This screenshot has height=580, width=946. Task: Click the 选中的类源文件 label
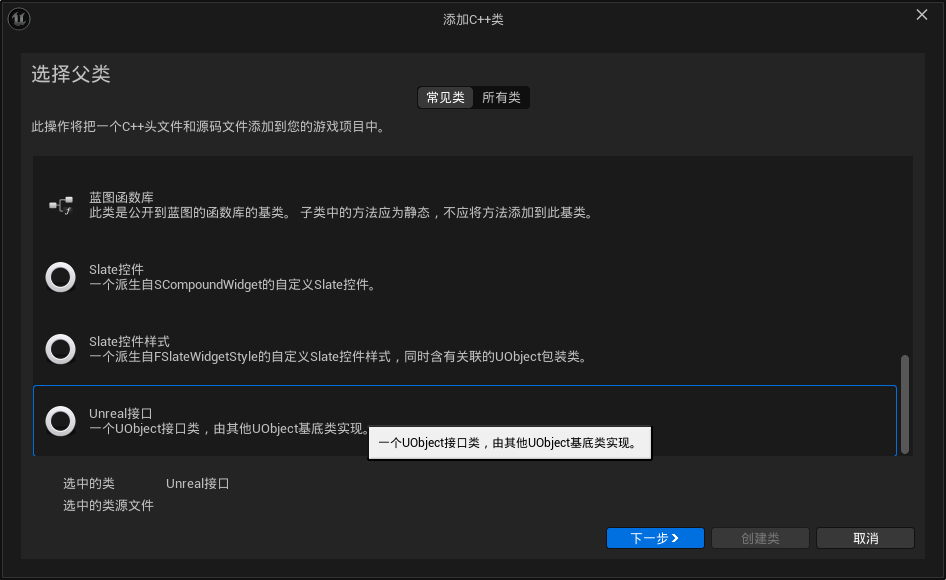pyautogui.click(x=108, y=505)
